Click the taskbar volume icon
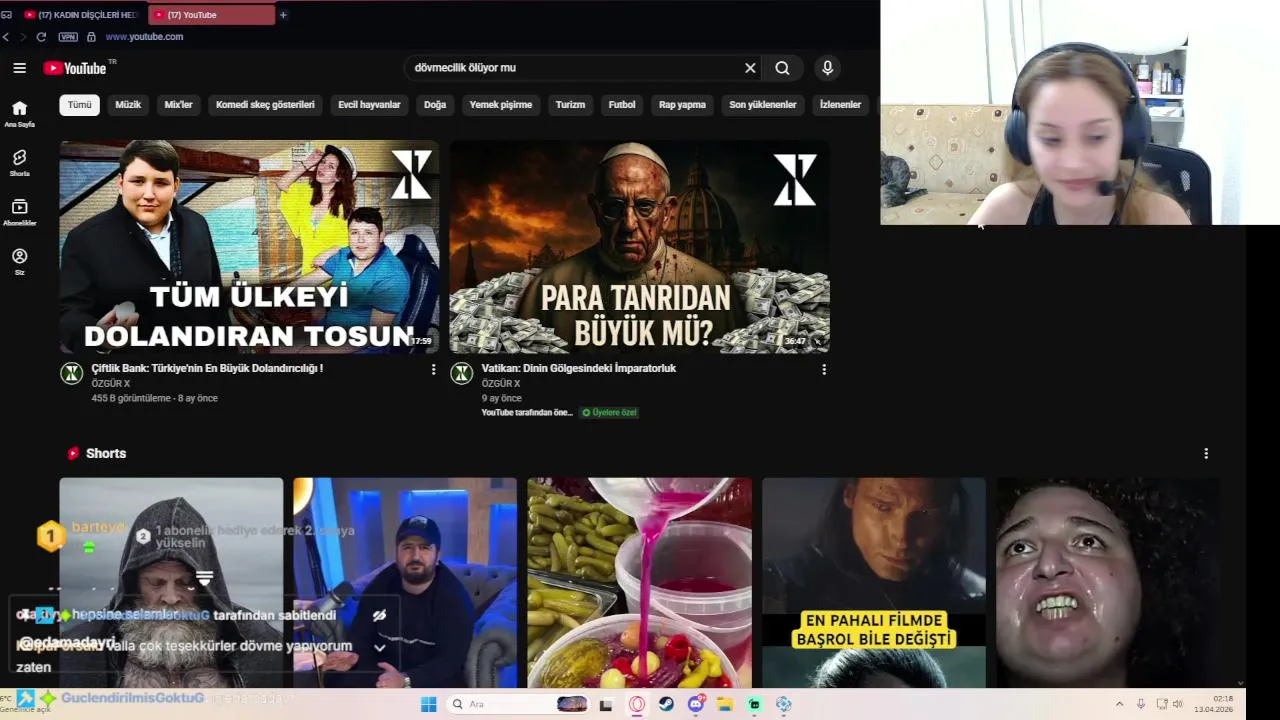The height and width of the screenshot is (720, 1280). click(x=1177, y=704)
